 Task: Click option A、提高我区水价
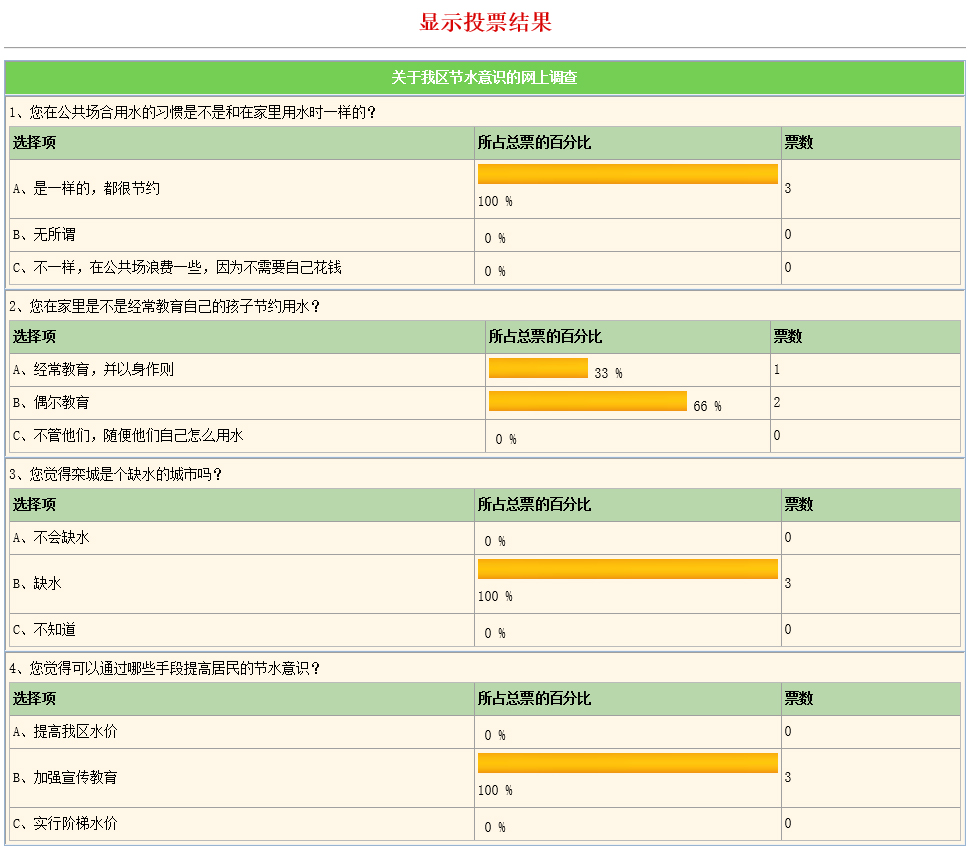pyautogui.click(x=65, y=731)
